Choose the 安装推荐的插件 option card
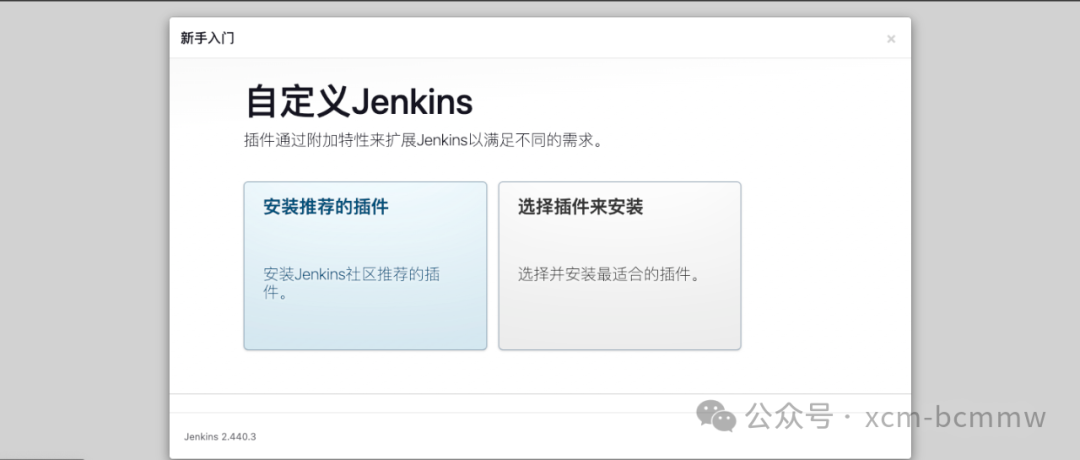This screenshot has width=1080, height=460. pos(365,266)
